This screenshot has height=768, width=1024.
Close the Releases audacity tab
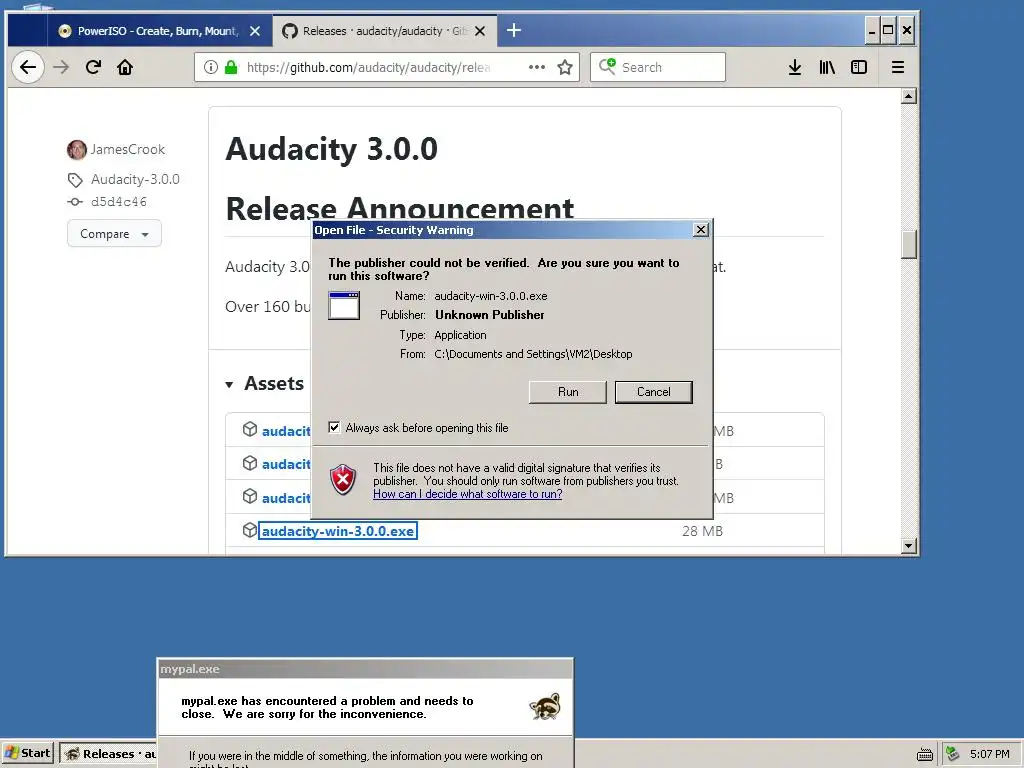[480, 31]
